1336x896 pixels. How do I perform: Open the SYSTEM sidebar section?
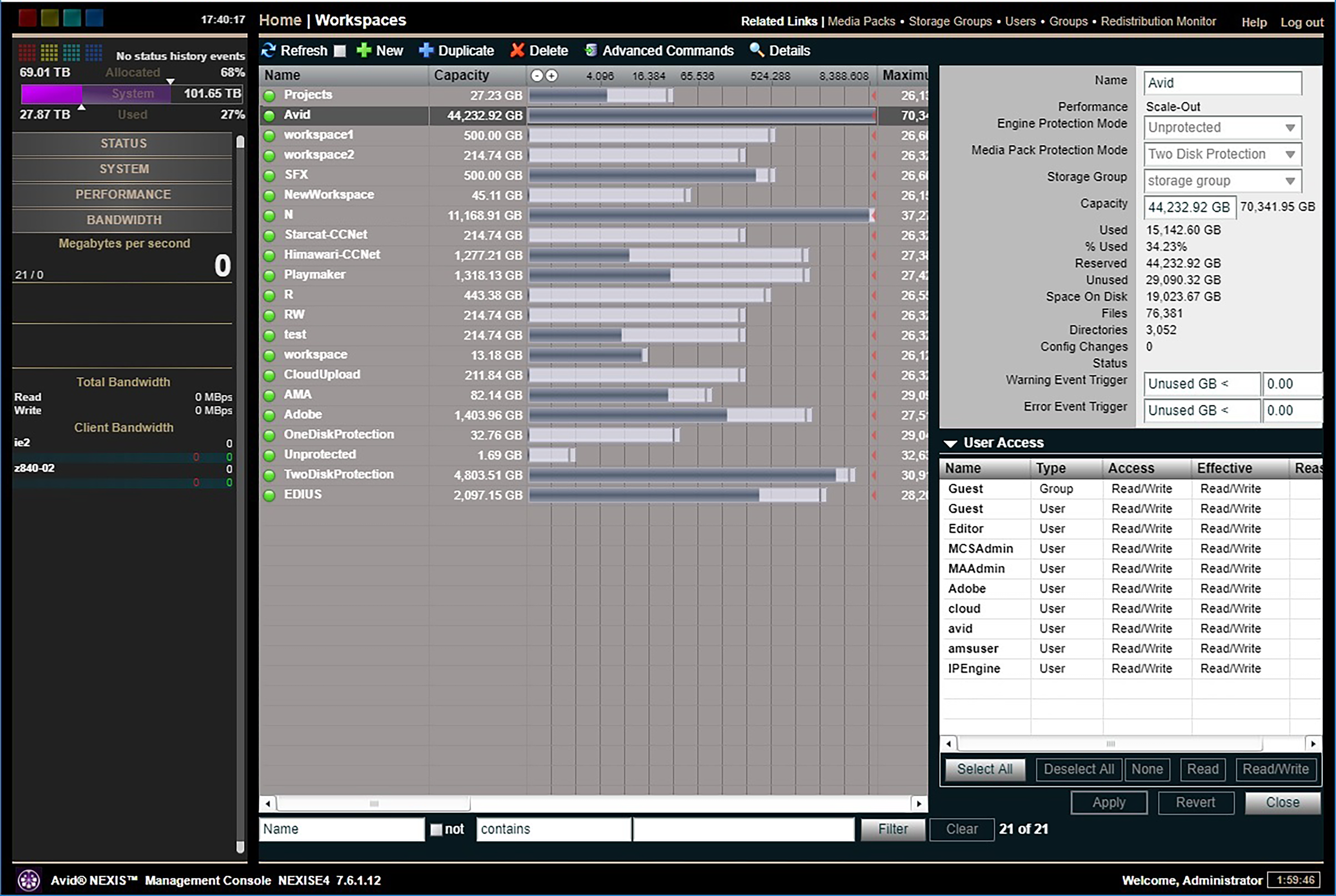122,169
